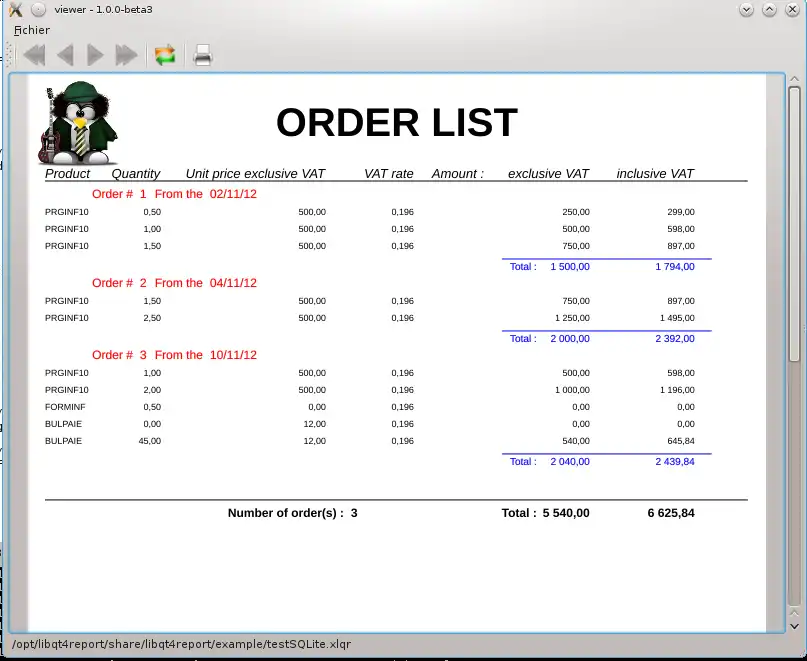Click the Order 1 total 1 794,00
This screenshot has height=661, width=807.
pyautogui.click(x=675, y=267)
